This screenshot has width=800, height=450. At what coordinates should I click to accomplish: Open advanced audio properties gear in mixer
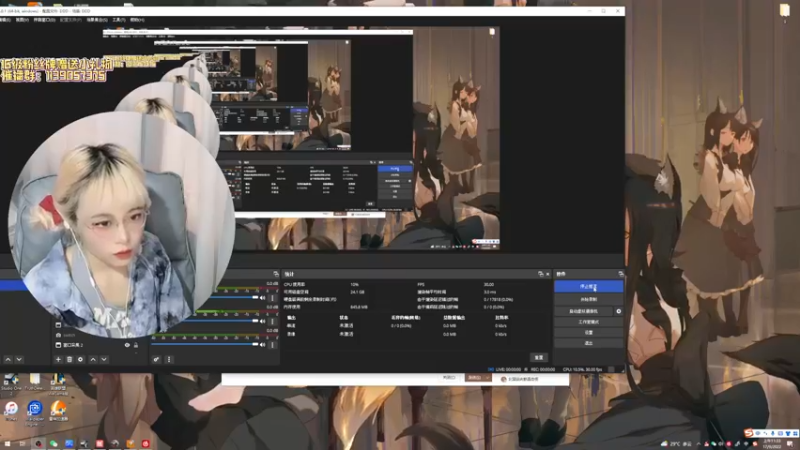pyautogui.click(x=157, y=360)
